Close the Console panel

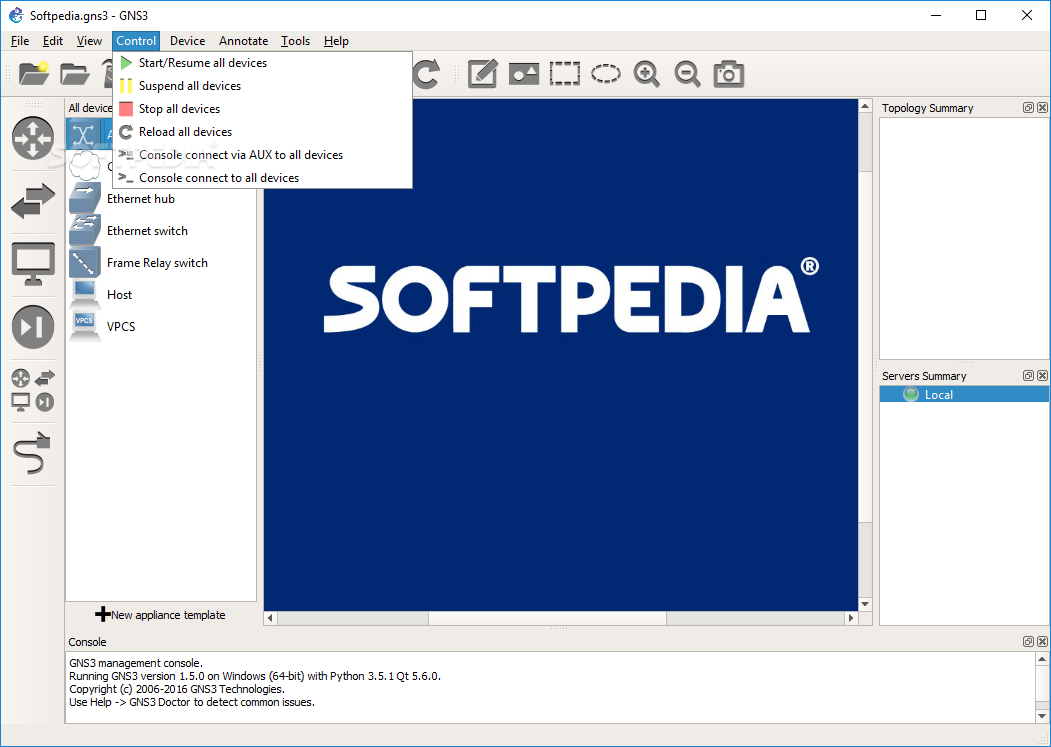coord(1042,642)
